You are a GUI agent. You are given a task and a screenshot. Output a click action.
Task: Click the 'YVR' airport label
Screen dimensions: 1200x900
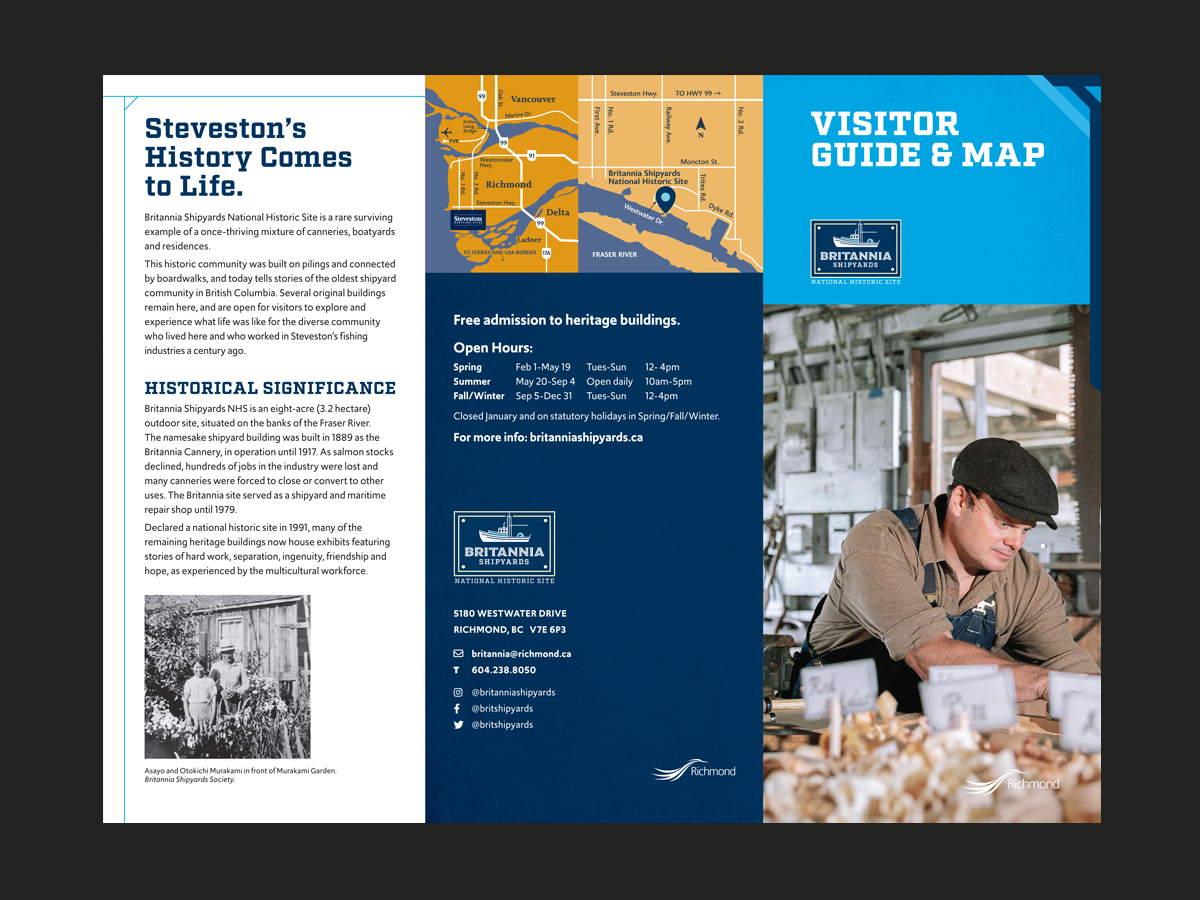[454, 141]
